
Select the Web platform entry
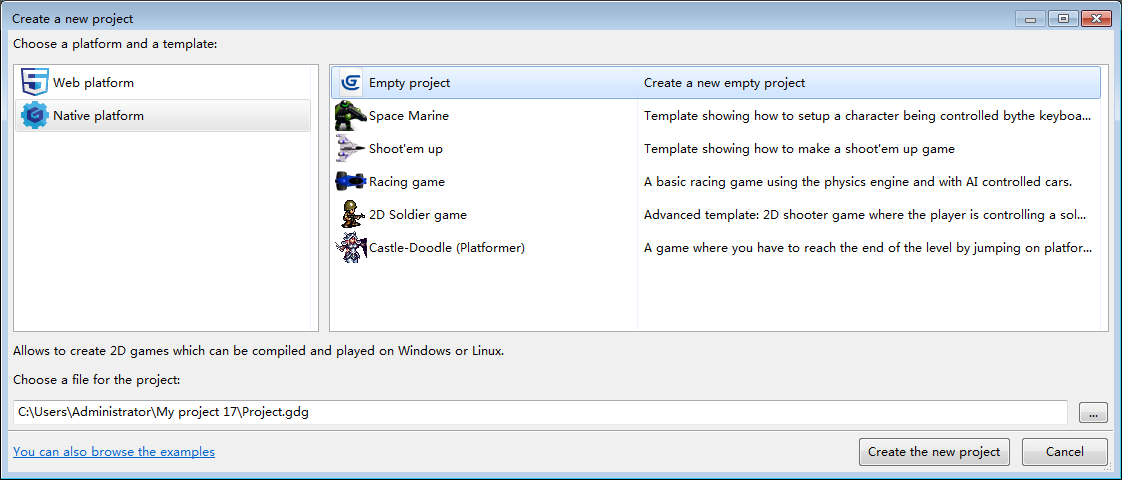click(93, 83)
